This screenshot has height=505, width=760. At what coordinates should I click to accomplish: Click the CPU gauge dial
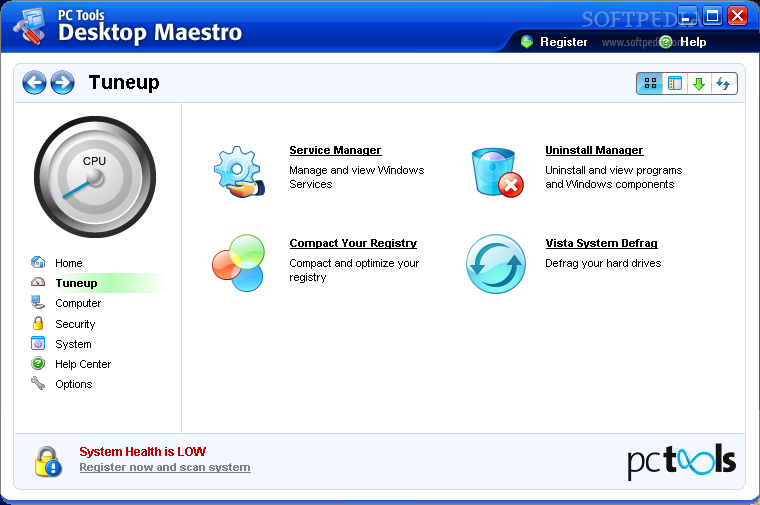[95, 177]
